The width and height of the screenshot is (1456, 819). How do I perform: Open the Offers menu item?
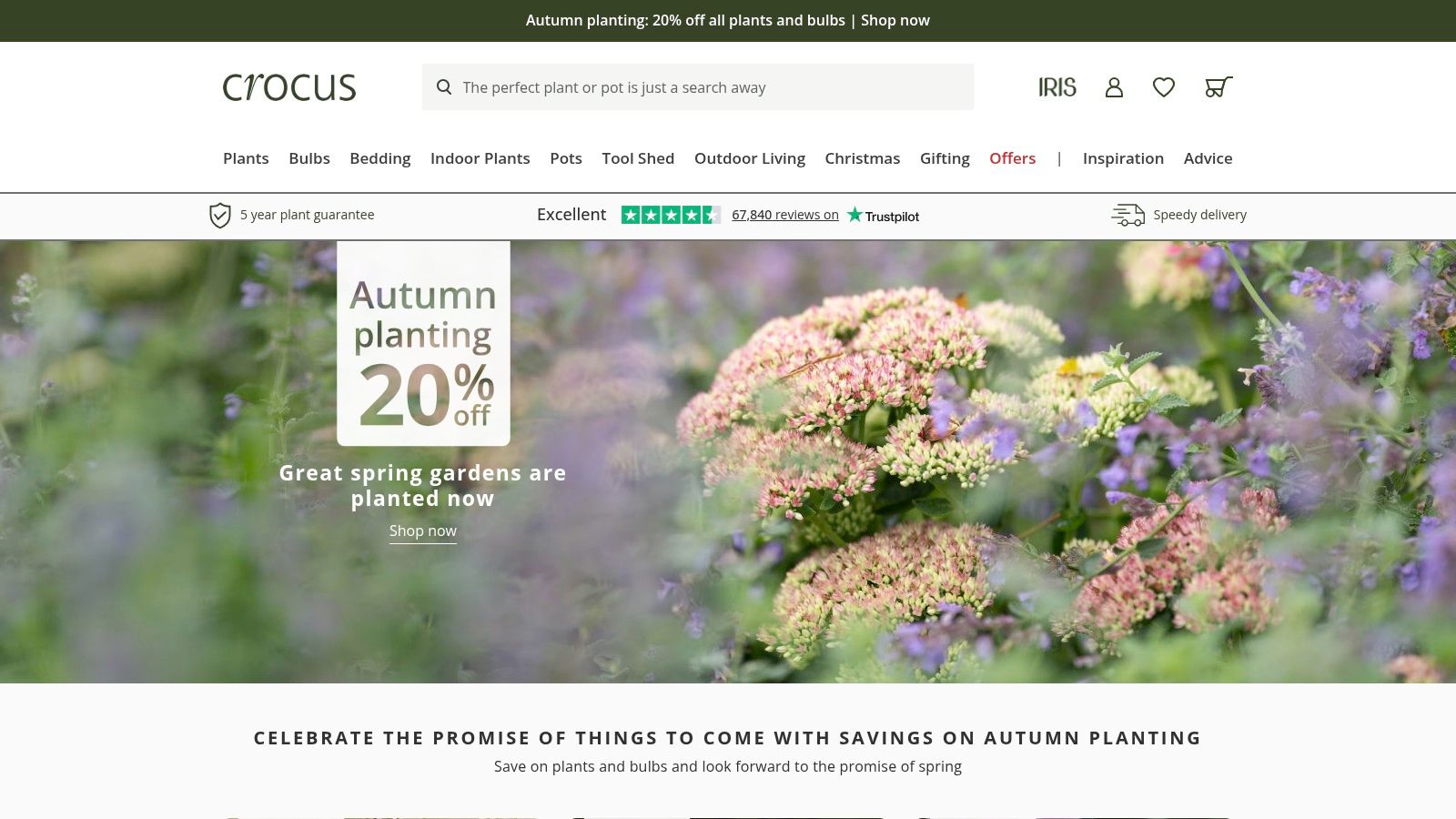click(x=1013, y=158)
